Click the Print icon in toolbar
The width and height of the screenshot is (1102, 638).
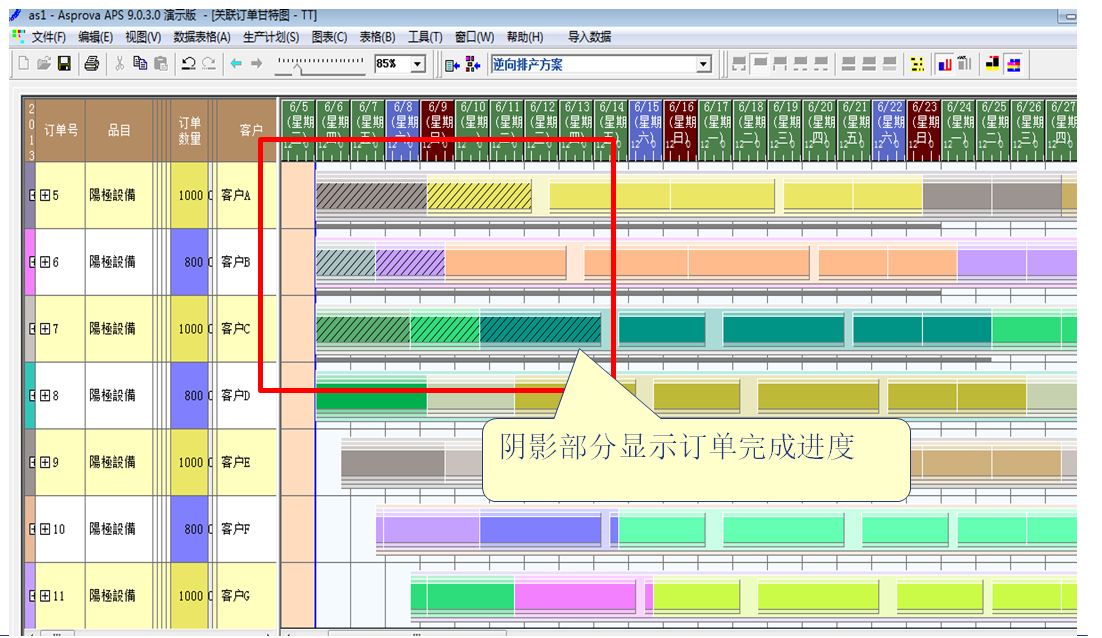pyautogui.click(x=92, y=64)
